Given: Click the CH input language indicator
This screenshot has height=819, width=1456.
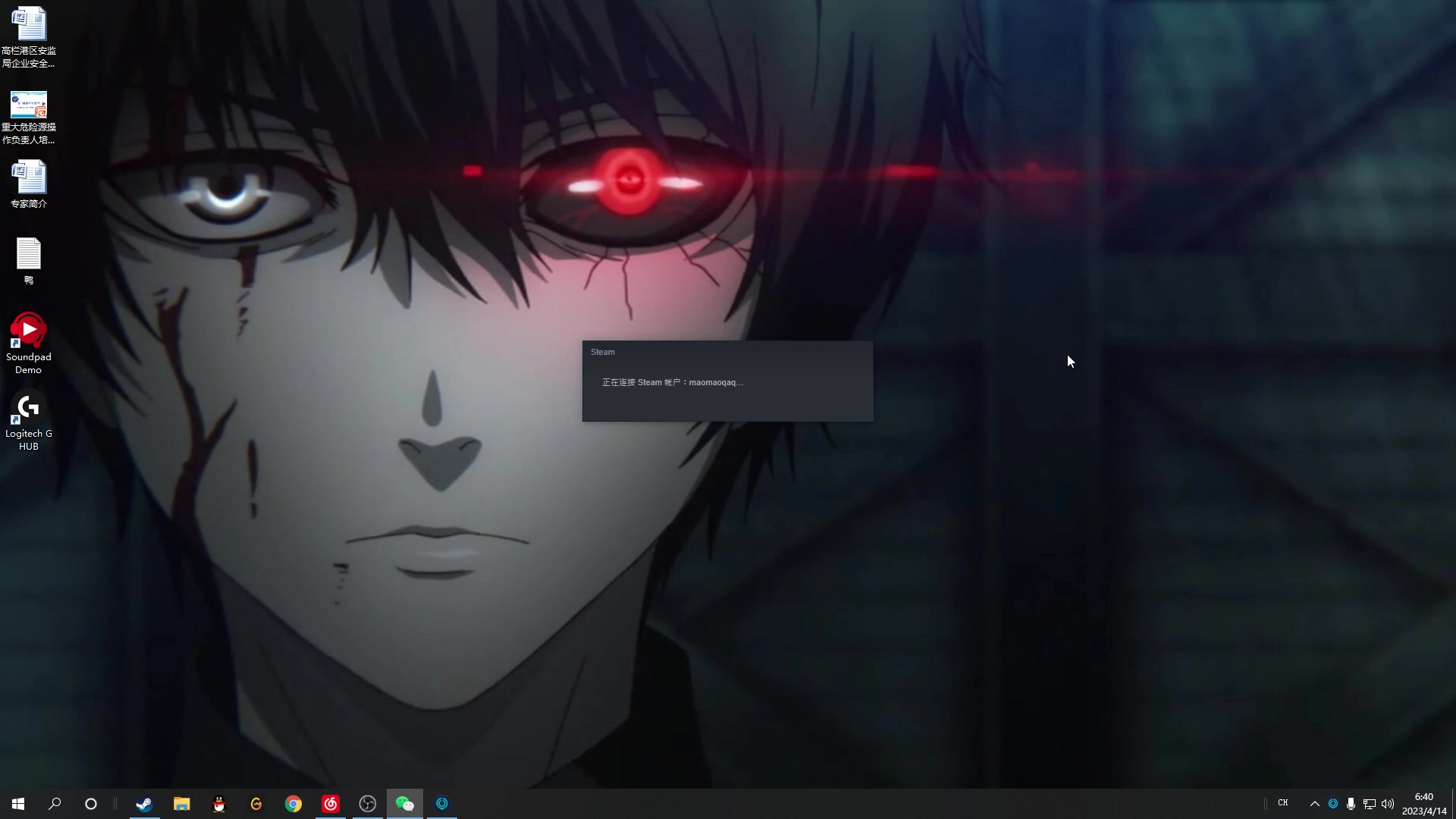Looking at the screenshot, I should pos(1283,803).
